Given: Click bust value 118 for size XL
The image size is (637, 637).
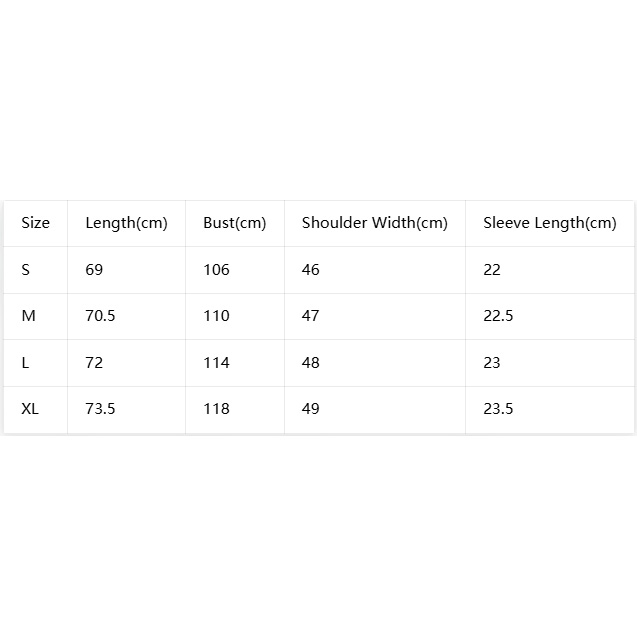Looking at the screenshot, I should click(x=217, y=409).
